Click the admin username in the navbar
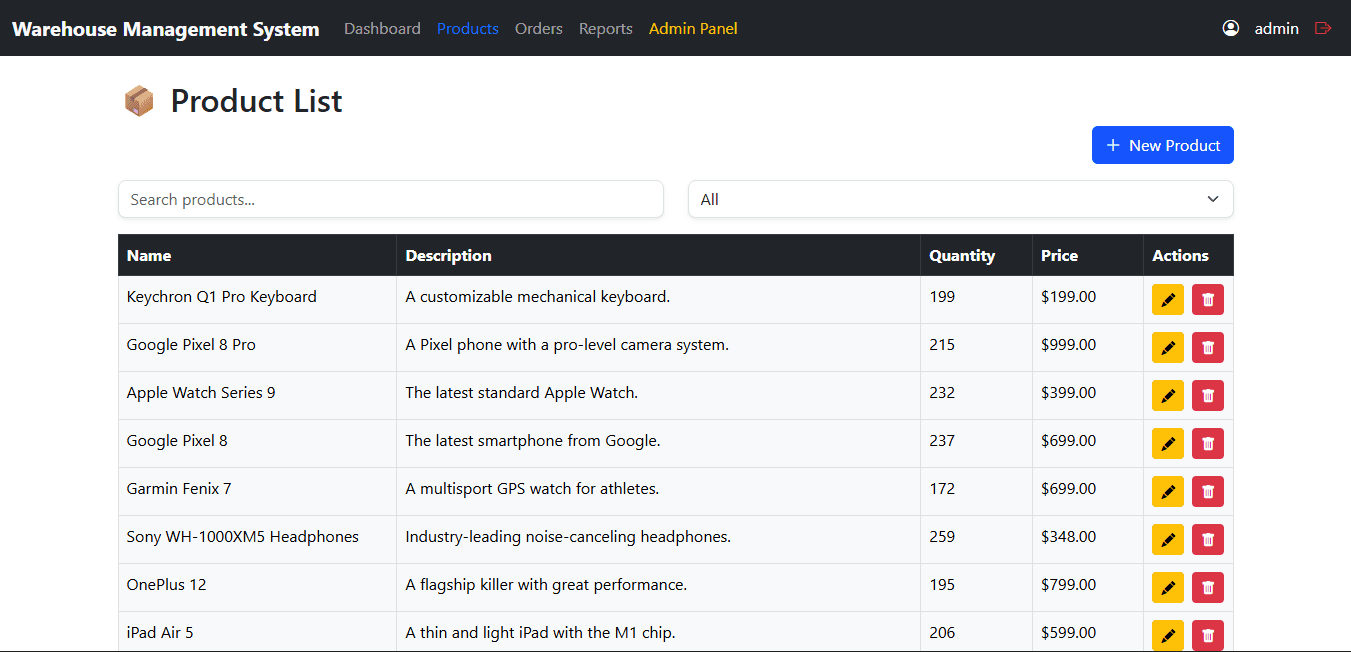This screenshot has height=652, width=1351. click(1276, 29)
